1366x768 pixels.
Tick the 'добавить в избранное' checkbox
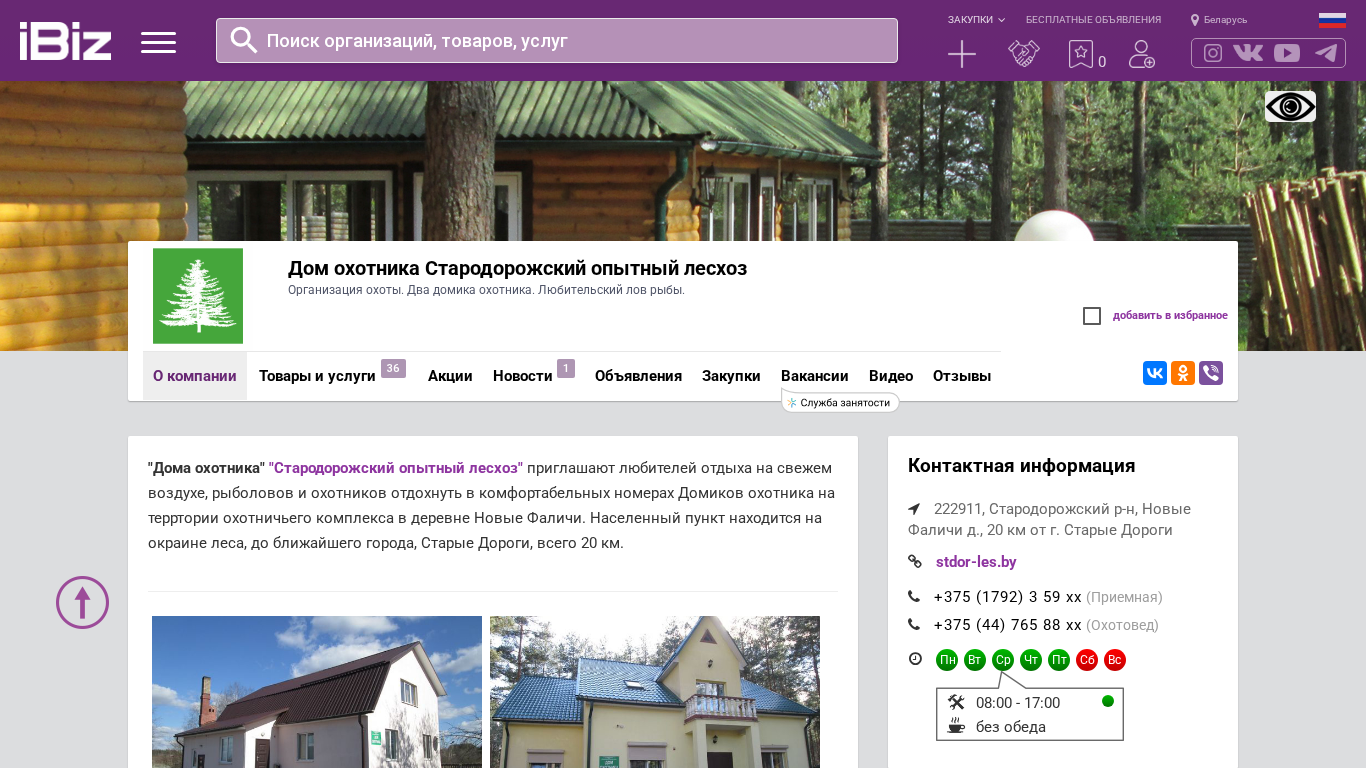(1092, 316)
